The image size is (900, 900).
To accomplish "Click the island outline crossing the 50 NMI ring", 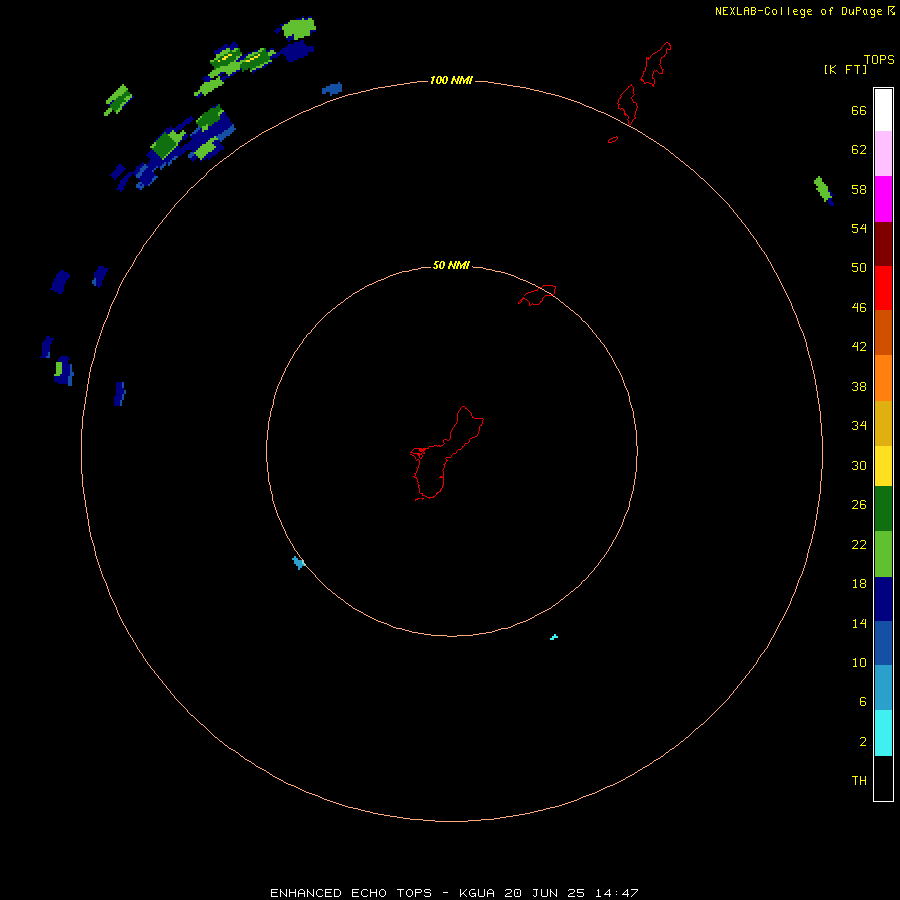I will pos(537,295).
